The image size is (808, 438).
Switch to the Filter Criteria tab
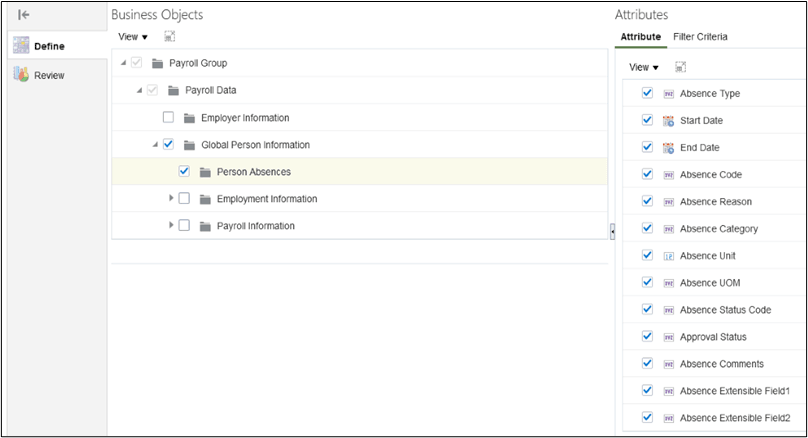[x=700, y=37]
